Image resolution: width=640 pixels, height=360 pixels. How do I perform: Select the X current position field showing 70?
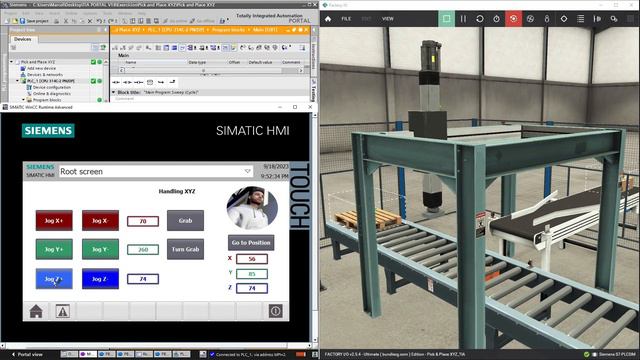coord(143,221)
